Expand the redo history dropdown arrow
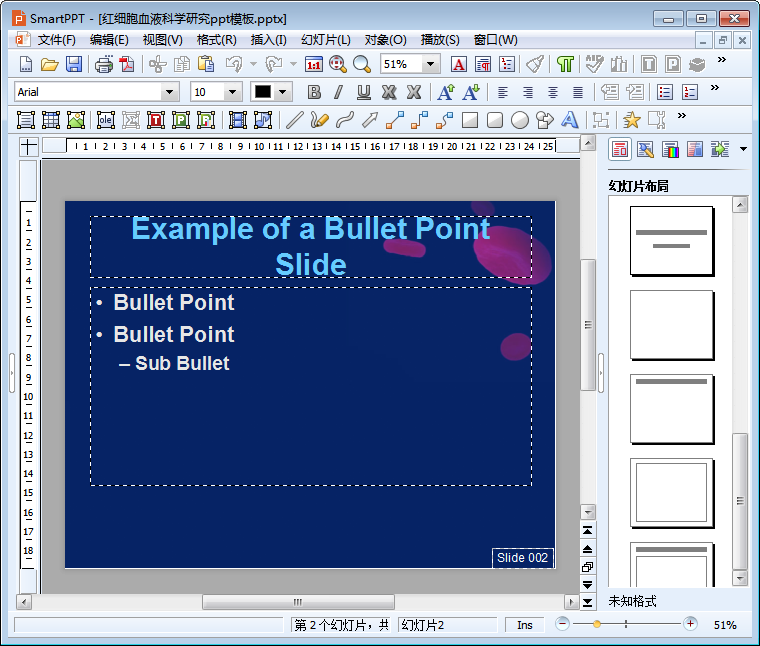Screen dimensions: 760x646 [x=293, y=64]
